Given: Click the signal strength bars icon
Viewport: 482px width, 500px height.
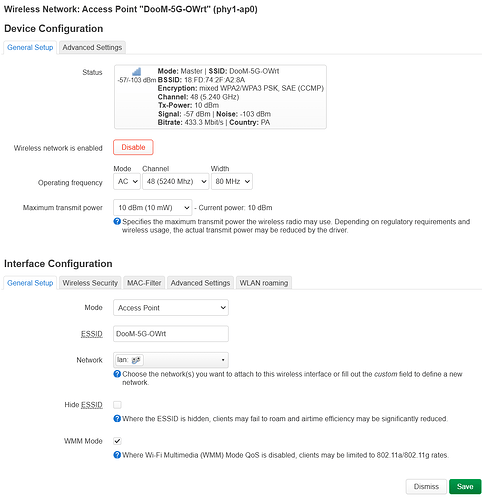Looking at the screenshot, I should click(x=136, y=72).
